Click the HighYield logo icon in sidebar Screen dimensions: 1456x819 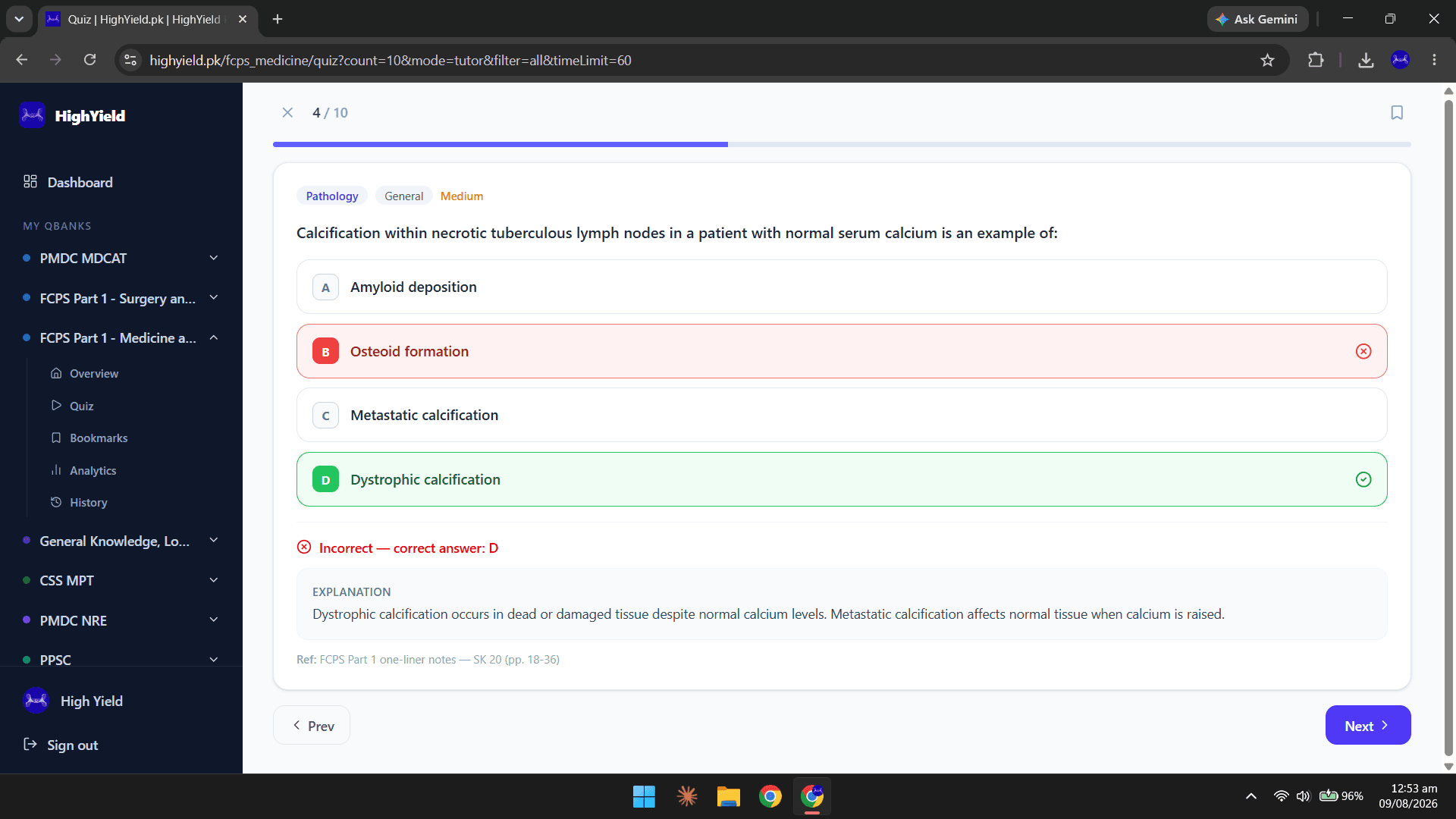pyautogui.click(x=32, y=115)
